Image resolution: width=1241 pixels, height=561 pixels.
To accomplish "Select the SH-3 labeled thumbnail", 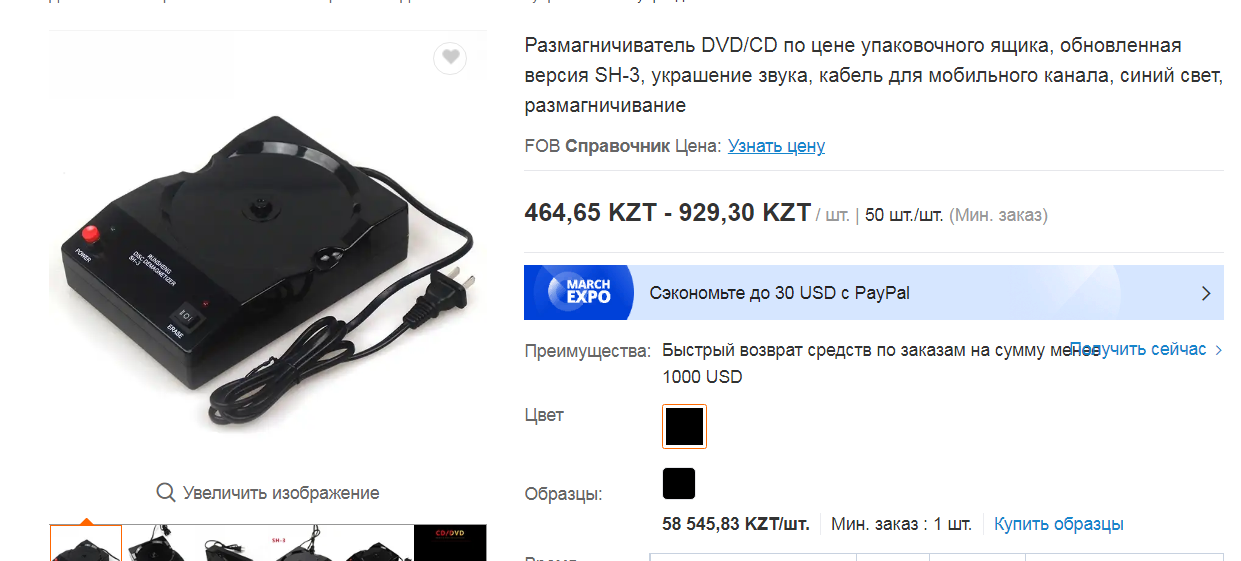I will click(305, 543).
